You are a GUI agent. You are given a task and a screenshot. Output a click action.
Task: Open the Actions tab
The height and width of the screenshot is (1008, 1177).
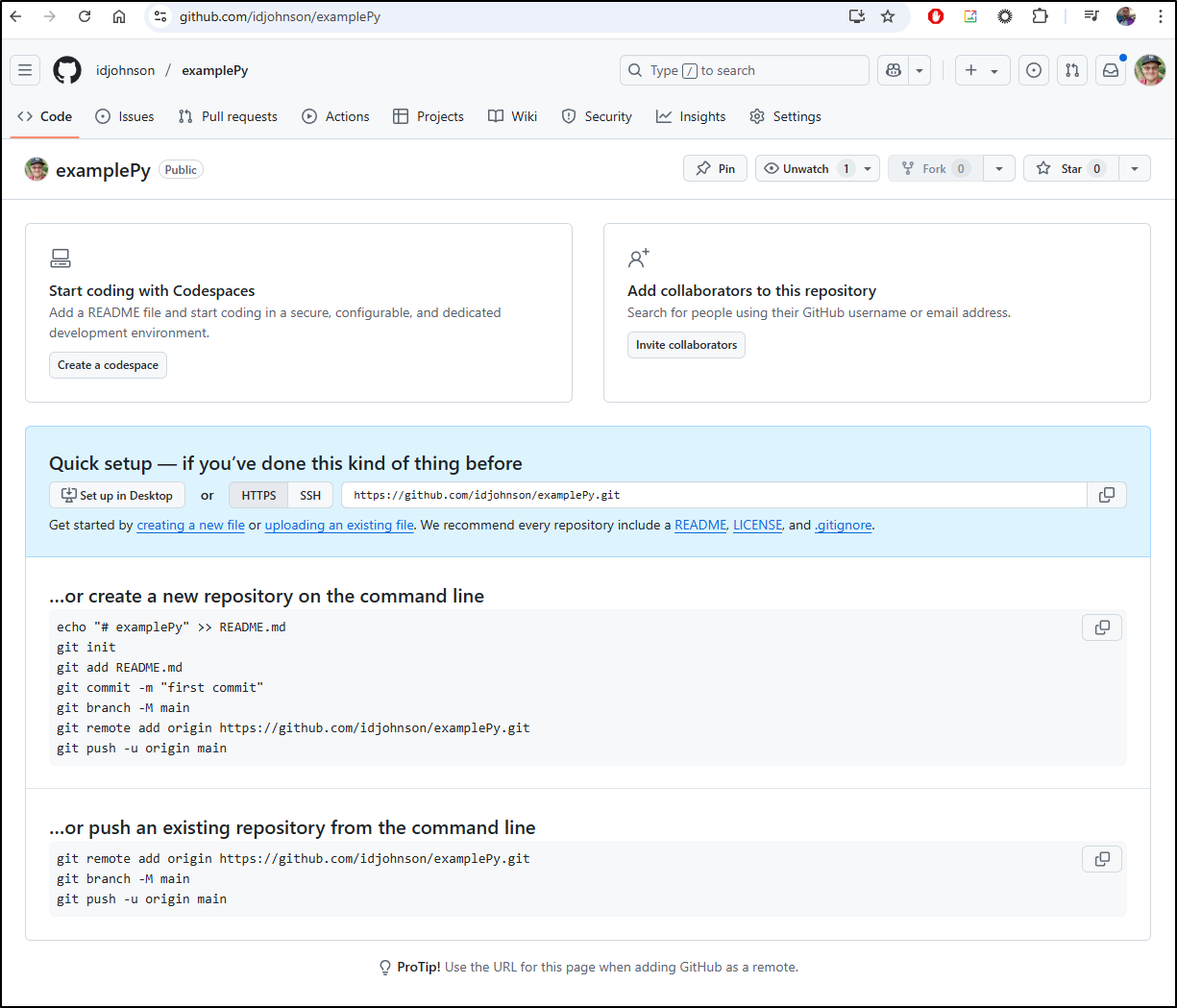click(x=335, y=116)
